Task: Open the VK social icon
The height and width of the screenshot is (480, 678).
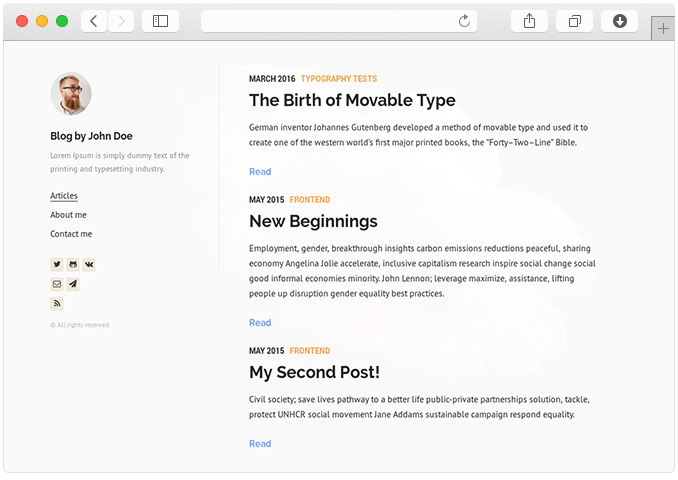Action: click(89, 264)
